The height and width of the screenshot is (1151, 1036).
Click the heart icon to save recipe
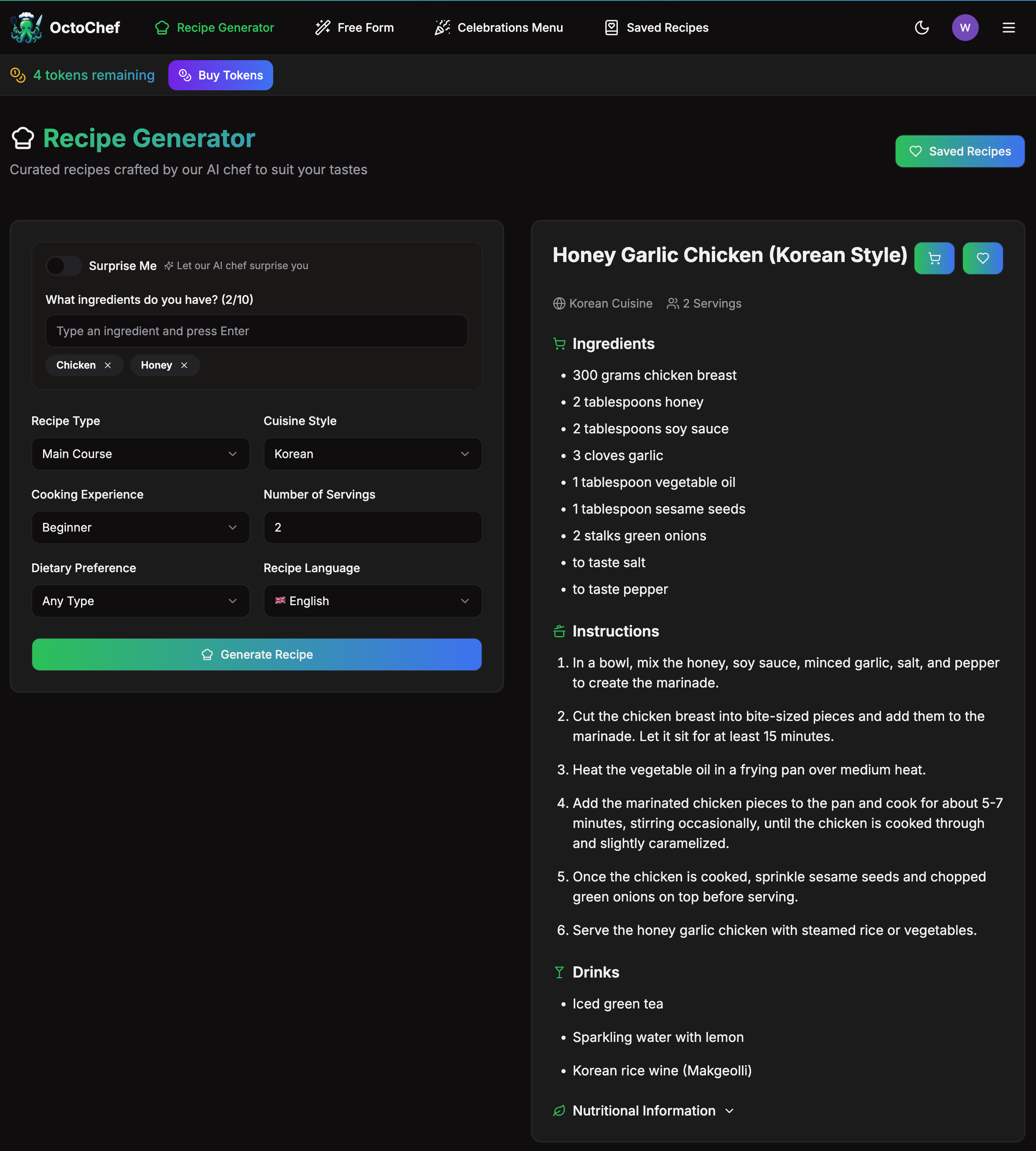(x=982, y=259)
